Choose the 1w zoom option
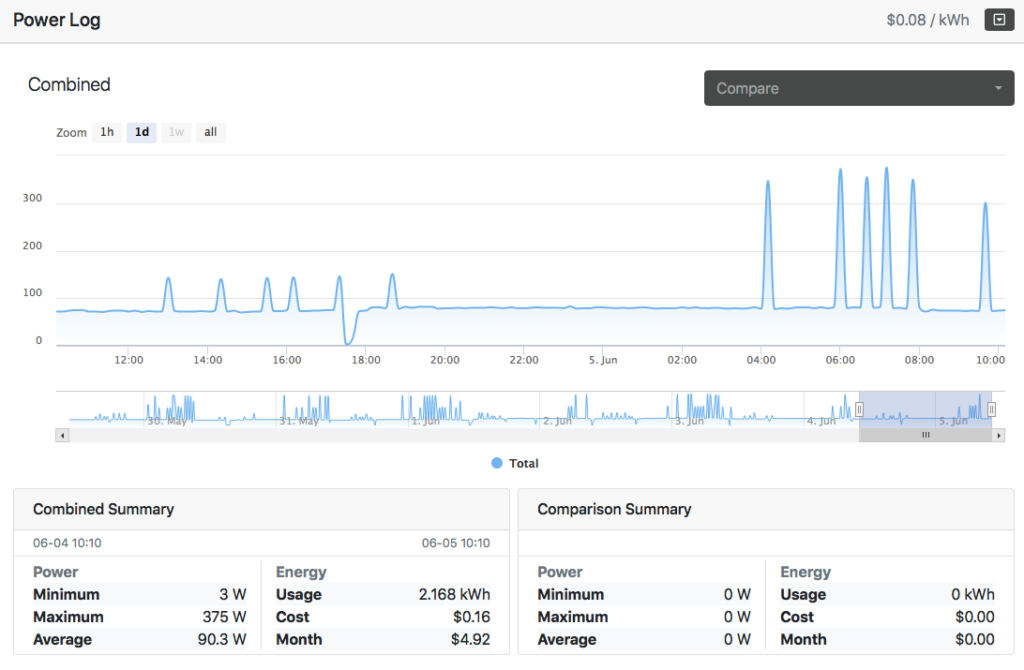Screen dimensions: 1024x670 pos(176,132)
